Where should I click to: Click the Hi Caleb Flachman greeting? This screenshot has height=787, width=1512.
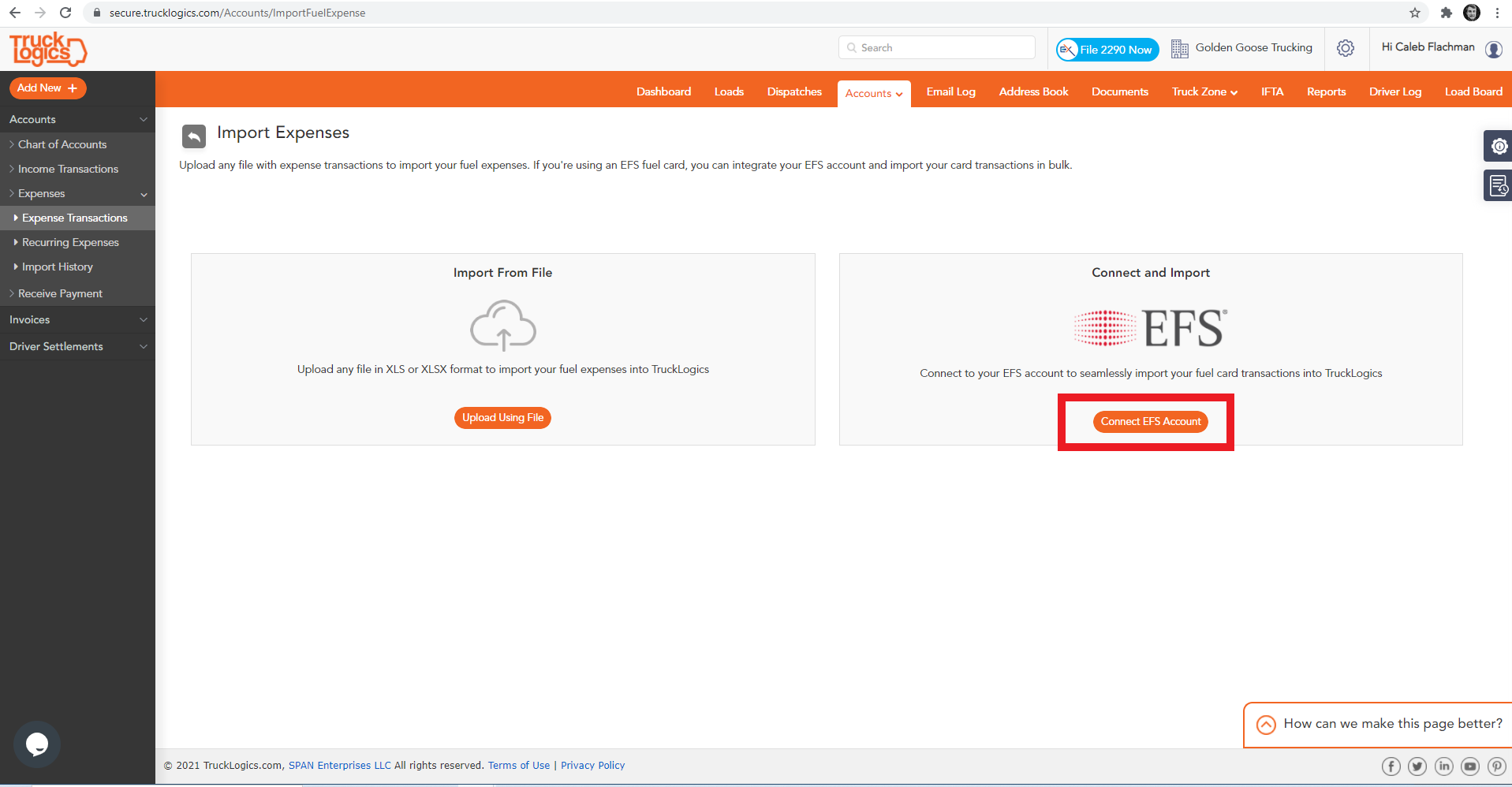click(x=1428, y=47)
